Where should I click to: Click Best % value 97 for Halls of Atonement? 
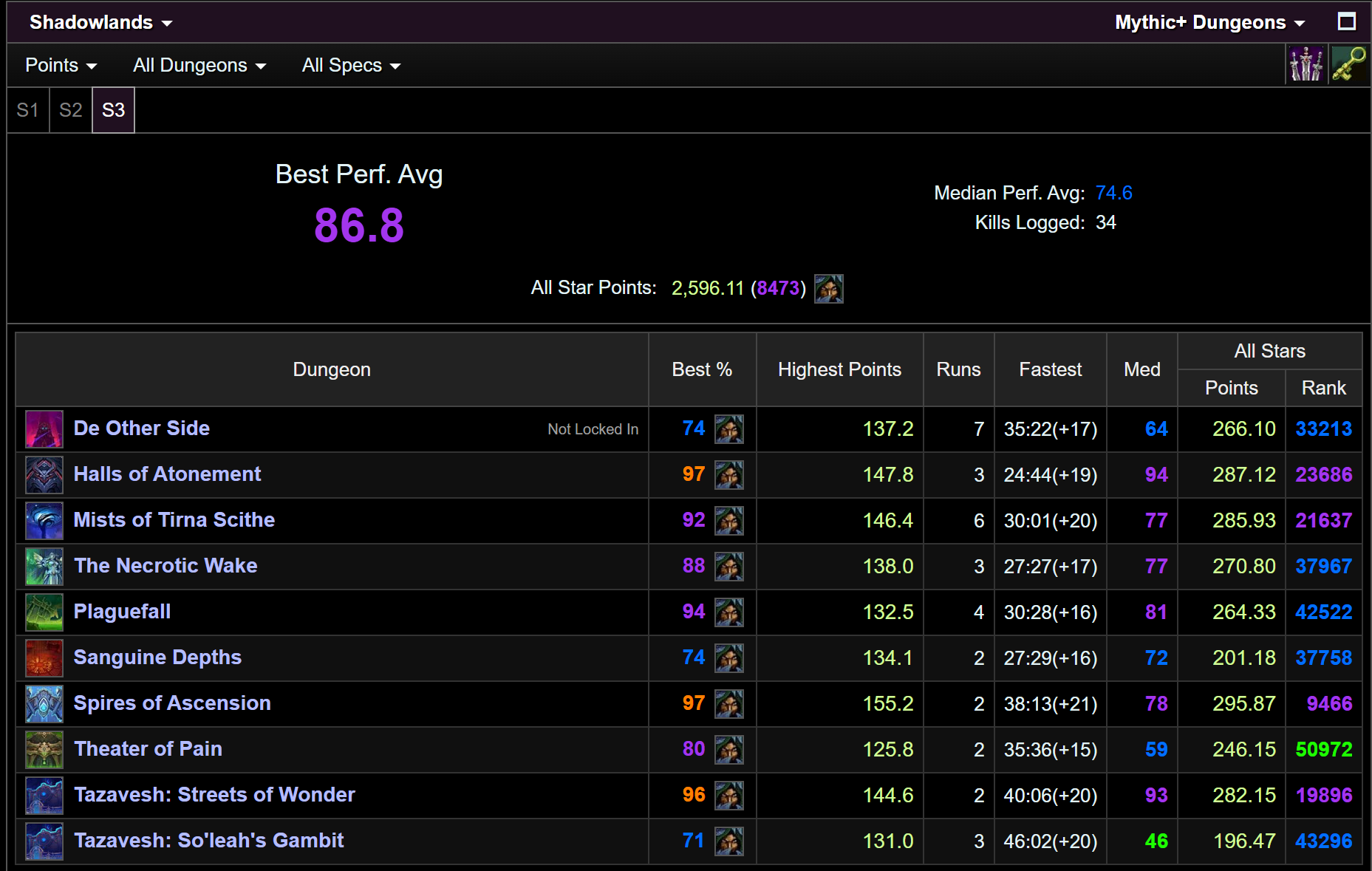pos(694,474)
